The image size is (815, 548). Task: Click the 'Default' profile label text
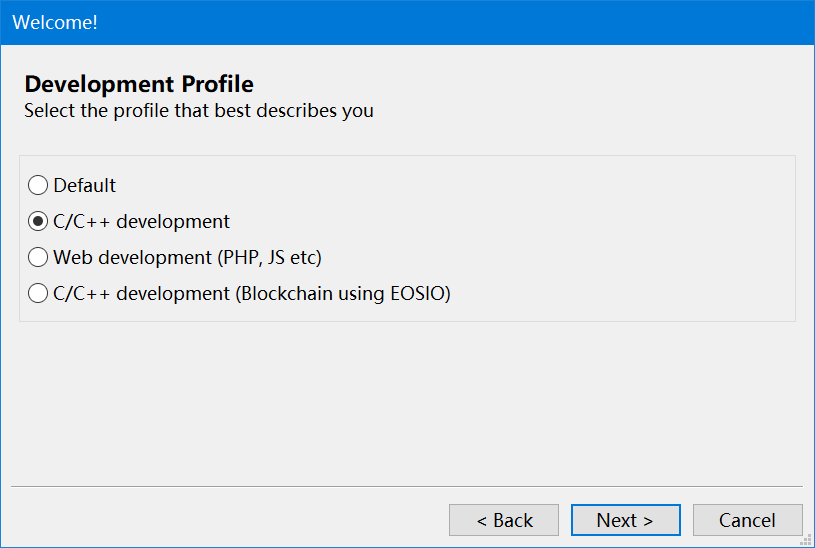click(x=85, y=185)
